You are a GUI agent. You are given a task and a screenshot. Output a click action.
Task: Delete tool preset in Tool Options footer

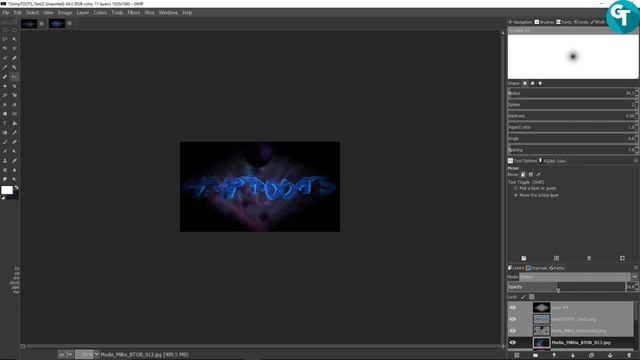(589, 258)
